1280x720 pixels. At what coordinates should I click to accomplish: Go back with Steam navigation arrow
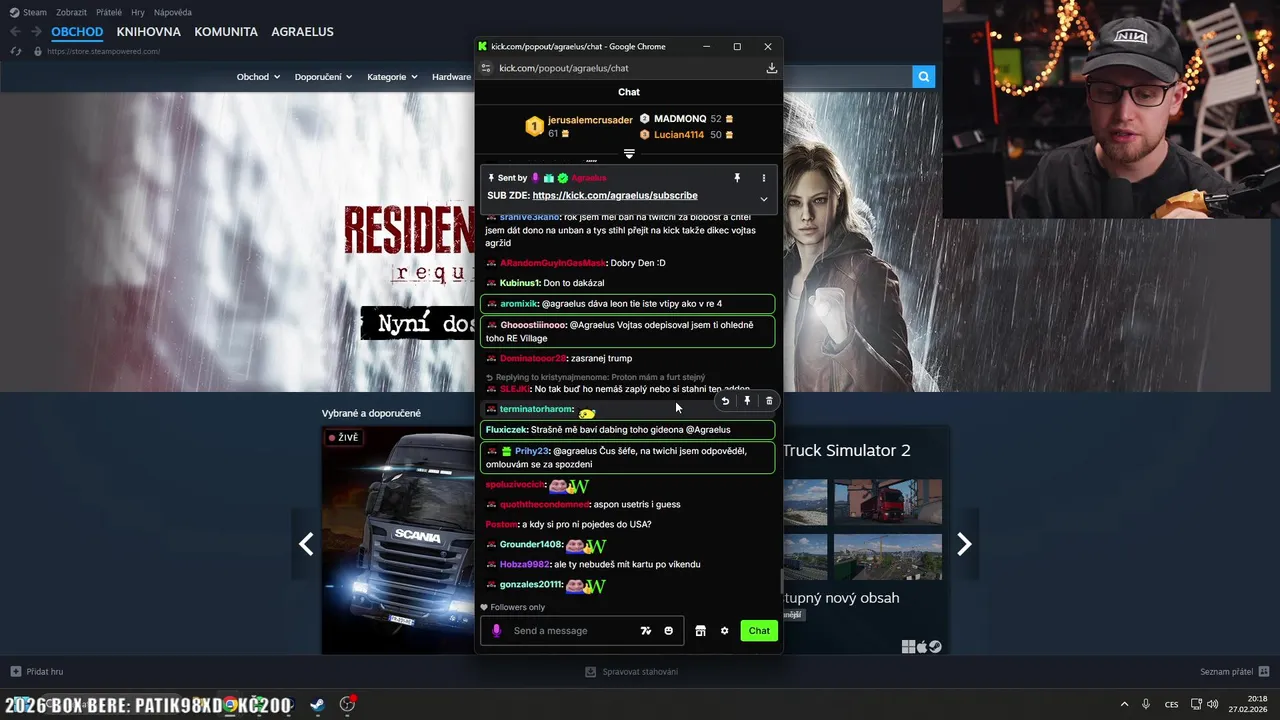pyautogui.click(x=14, y=32)
